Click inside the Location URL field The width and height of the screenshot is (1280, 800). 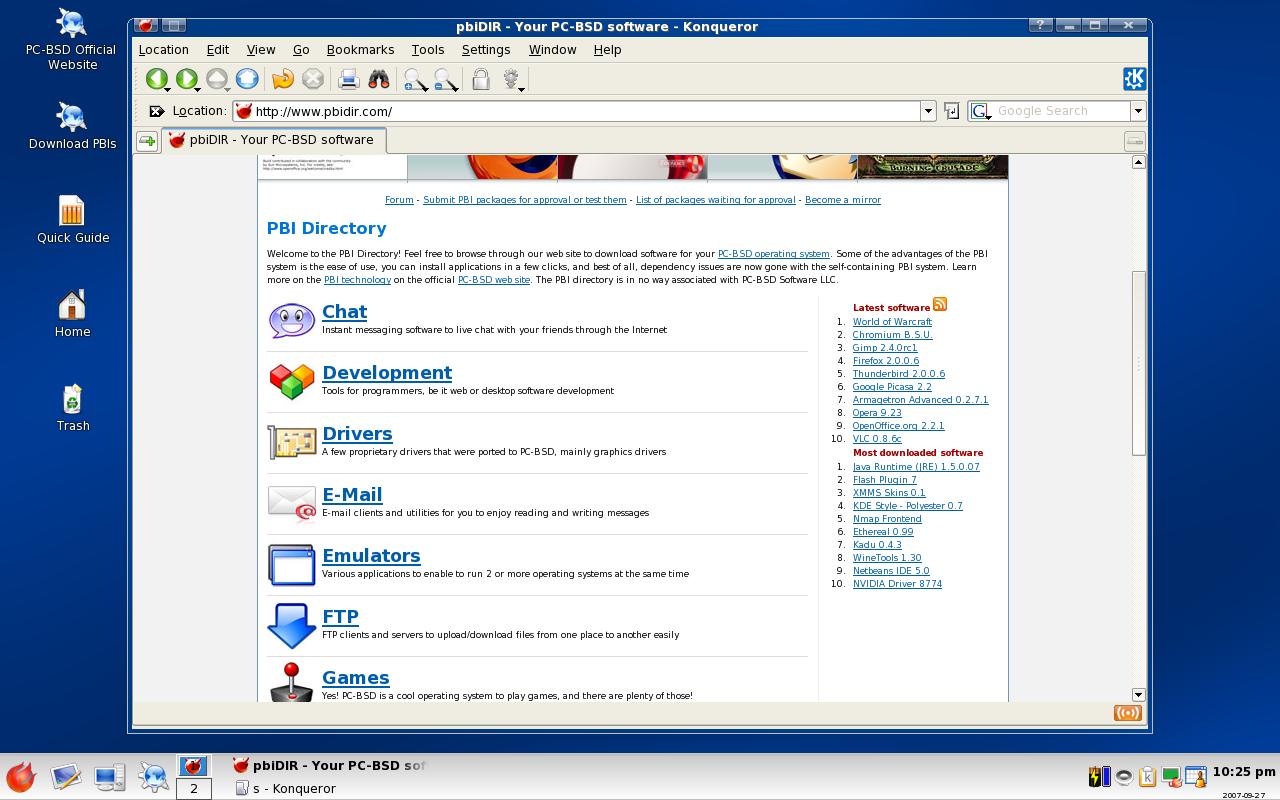[x=577, y=111]
